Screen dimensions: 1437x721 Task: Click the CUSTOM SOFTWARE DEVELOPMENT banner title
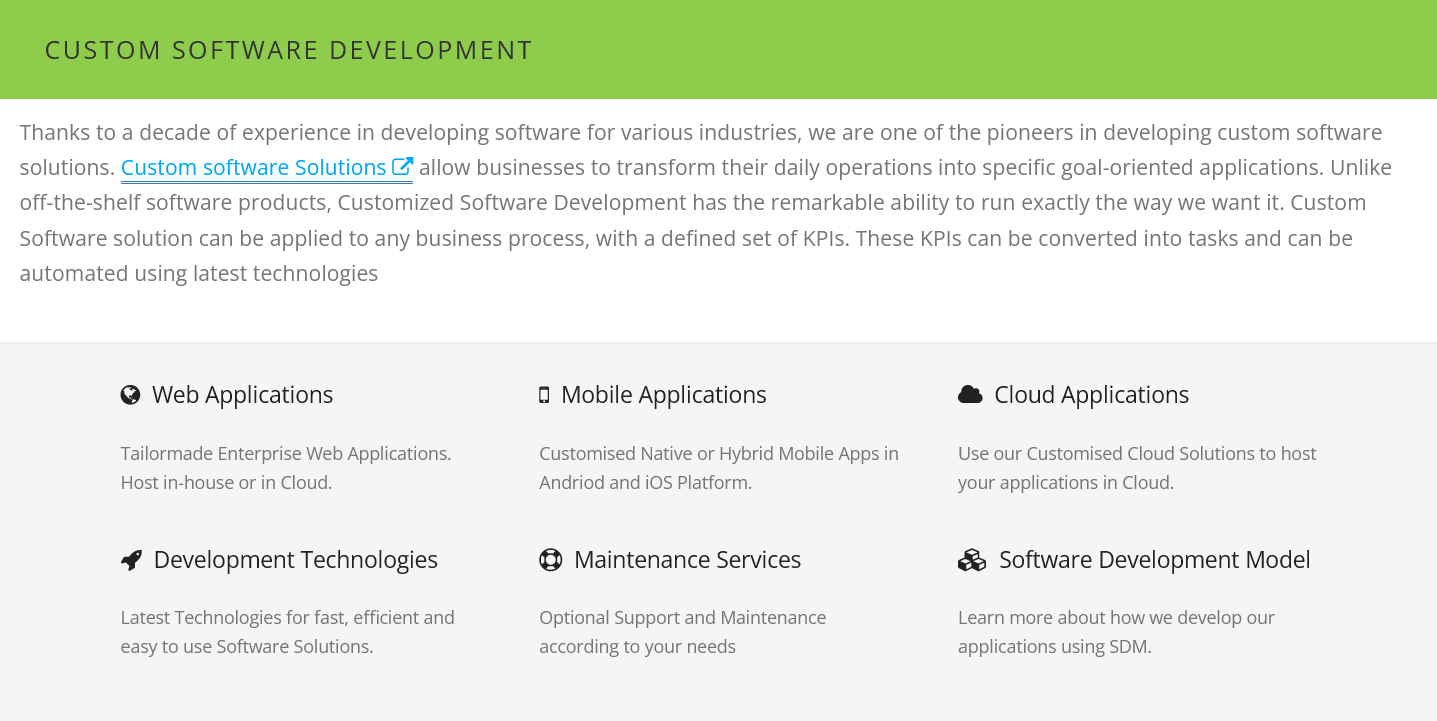point(288,49)
